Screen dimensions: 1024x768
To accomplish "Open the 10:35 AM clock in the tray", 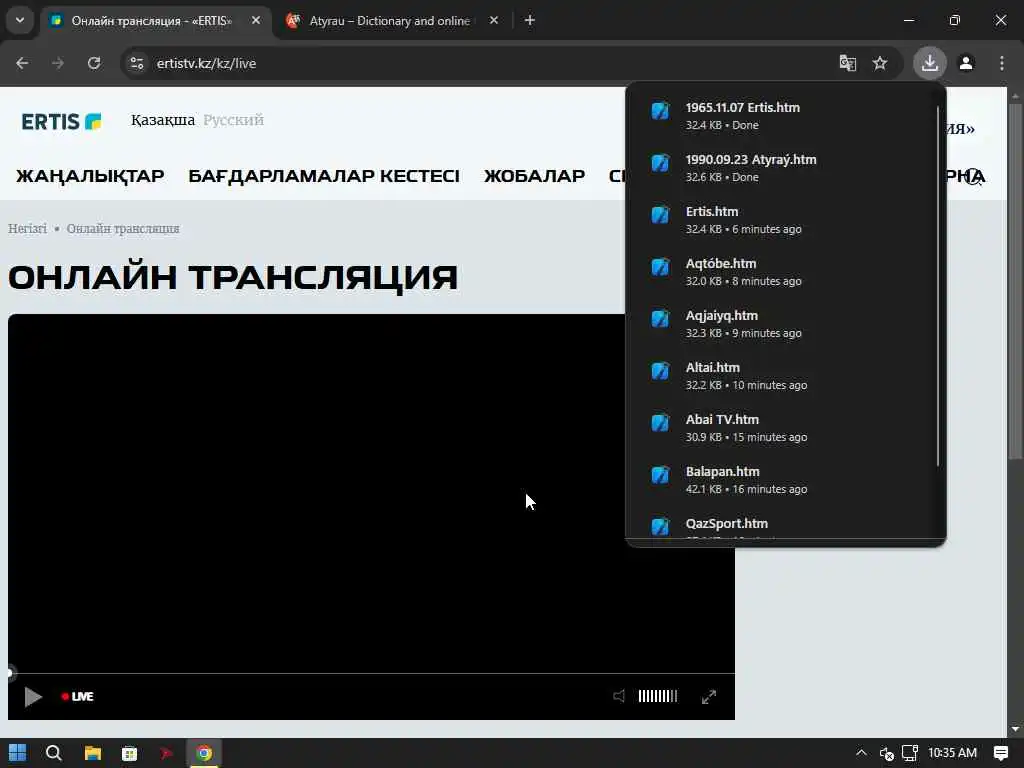I will tap(952, 753).
